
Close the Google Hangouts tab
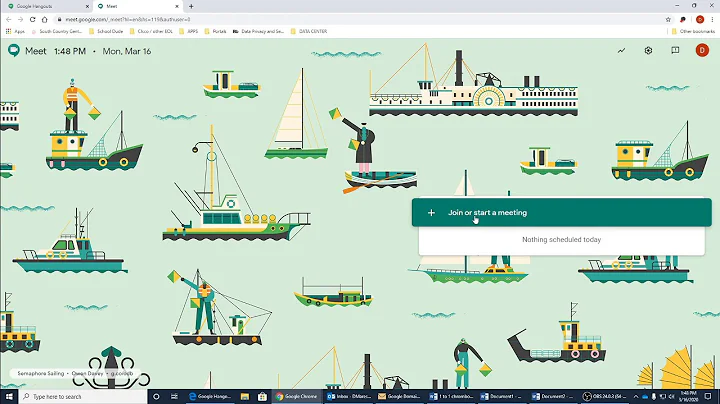click(x=87, y=6)
